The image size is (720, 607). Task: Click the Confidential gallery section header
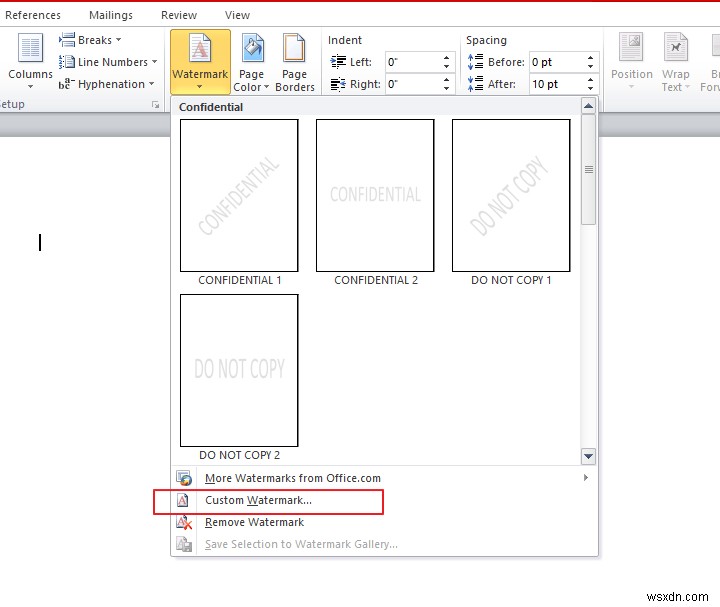[376, 107]
